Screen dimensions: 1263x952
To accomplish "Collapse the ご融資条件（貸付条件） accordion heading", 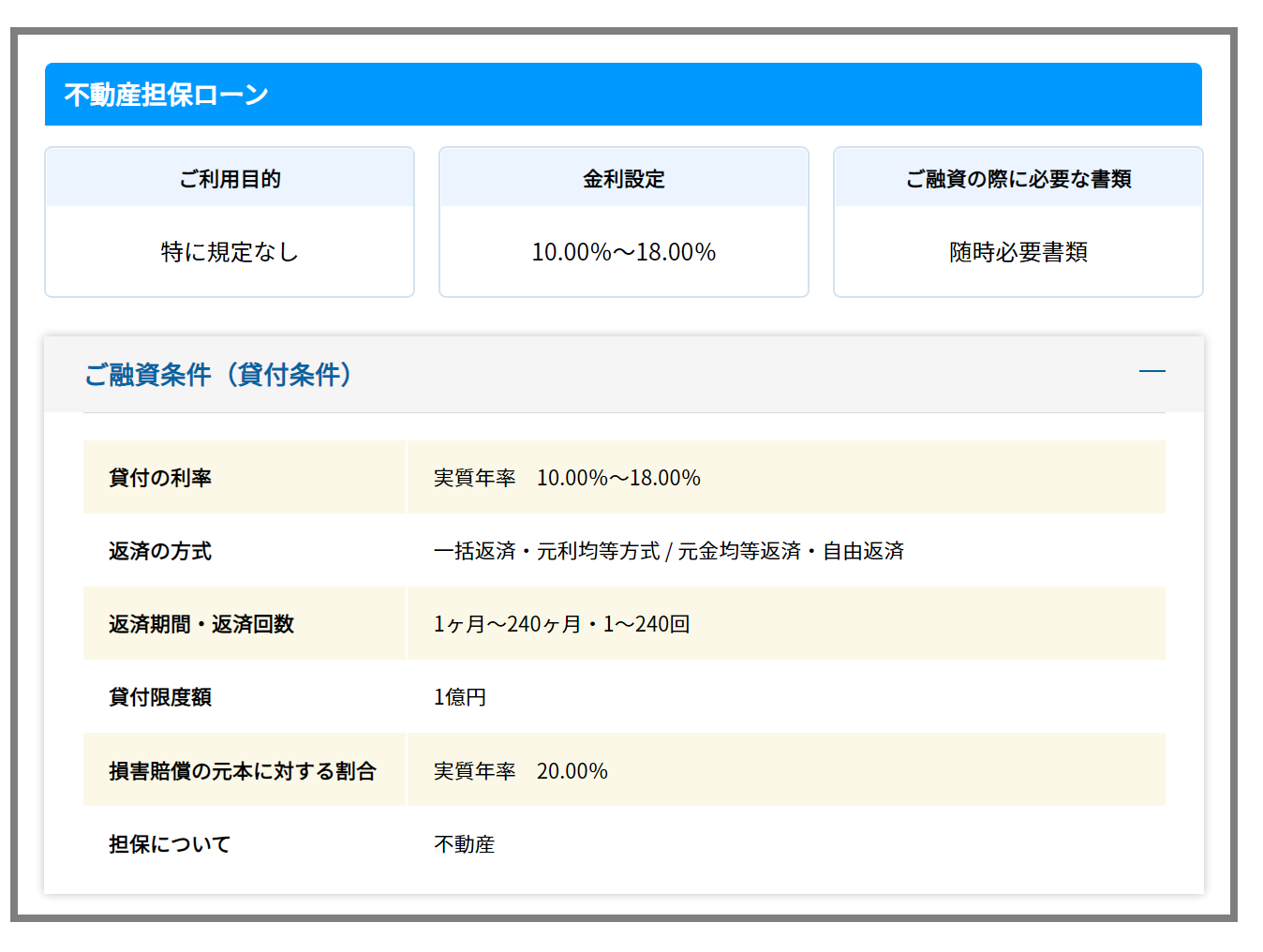I will point(218,375).
